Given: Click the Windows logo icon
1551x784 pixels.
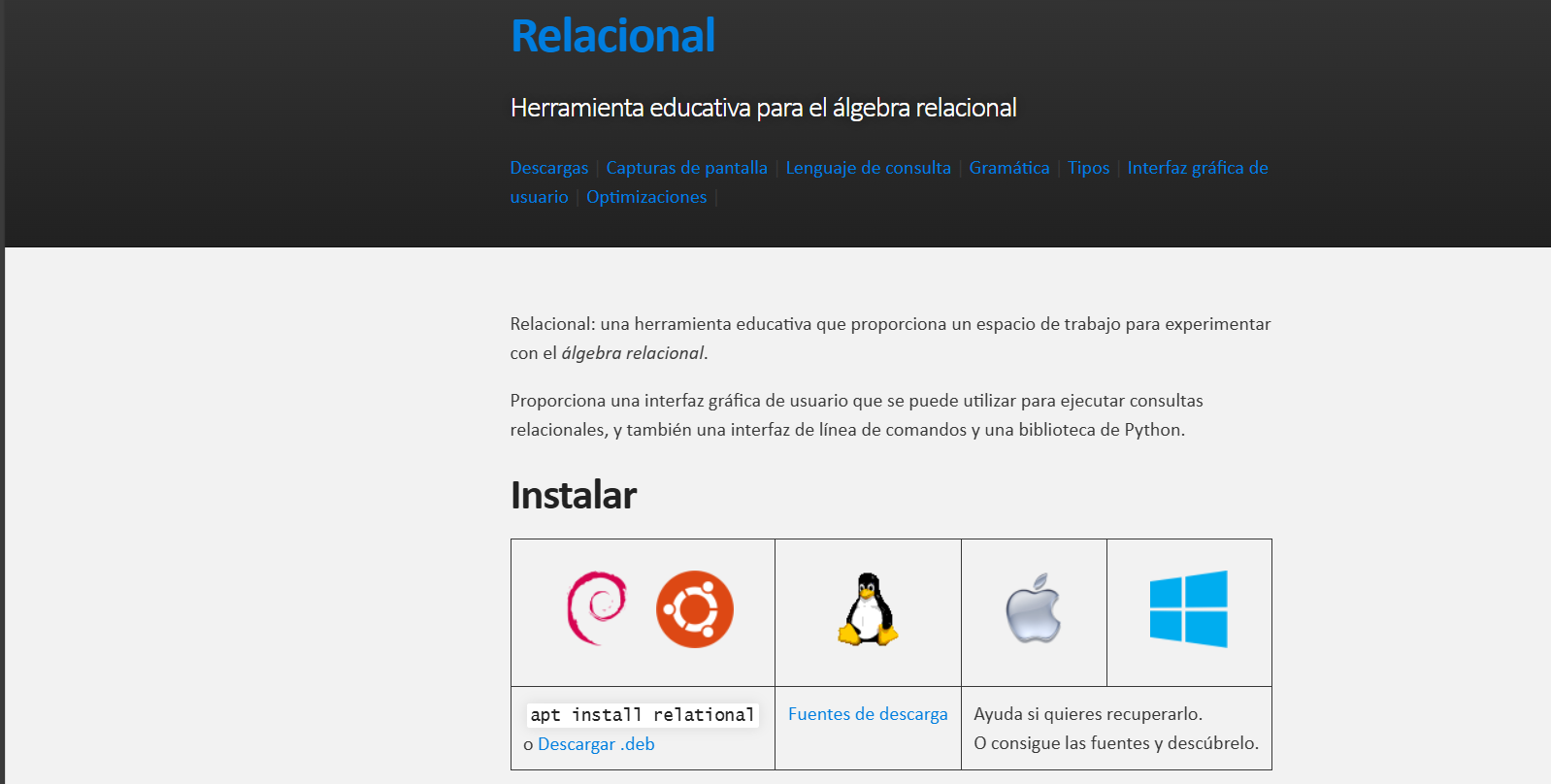Looking at the screenshot, I should point(1189,608).
